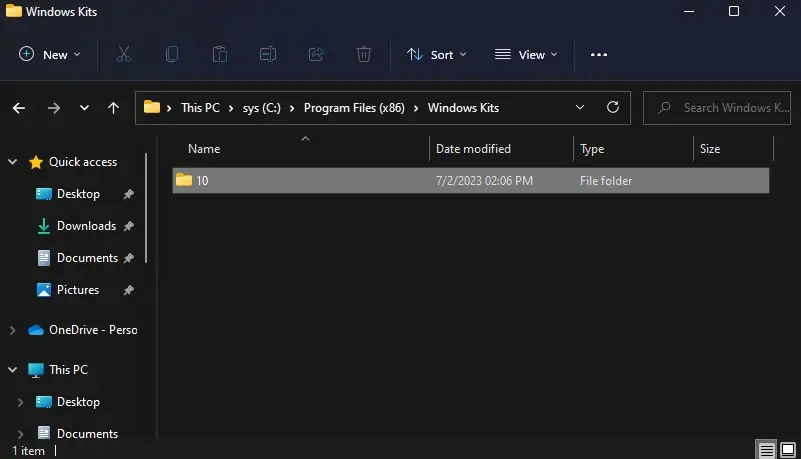The height and width of the screenshot is (459, 801).
Task: Expand Desktop under This PC
Action: click(x=20, y=402)
